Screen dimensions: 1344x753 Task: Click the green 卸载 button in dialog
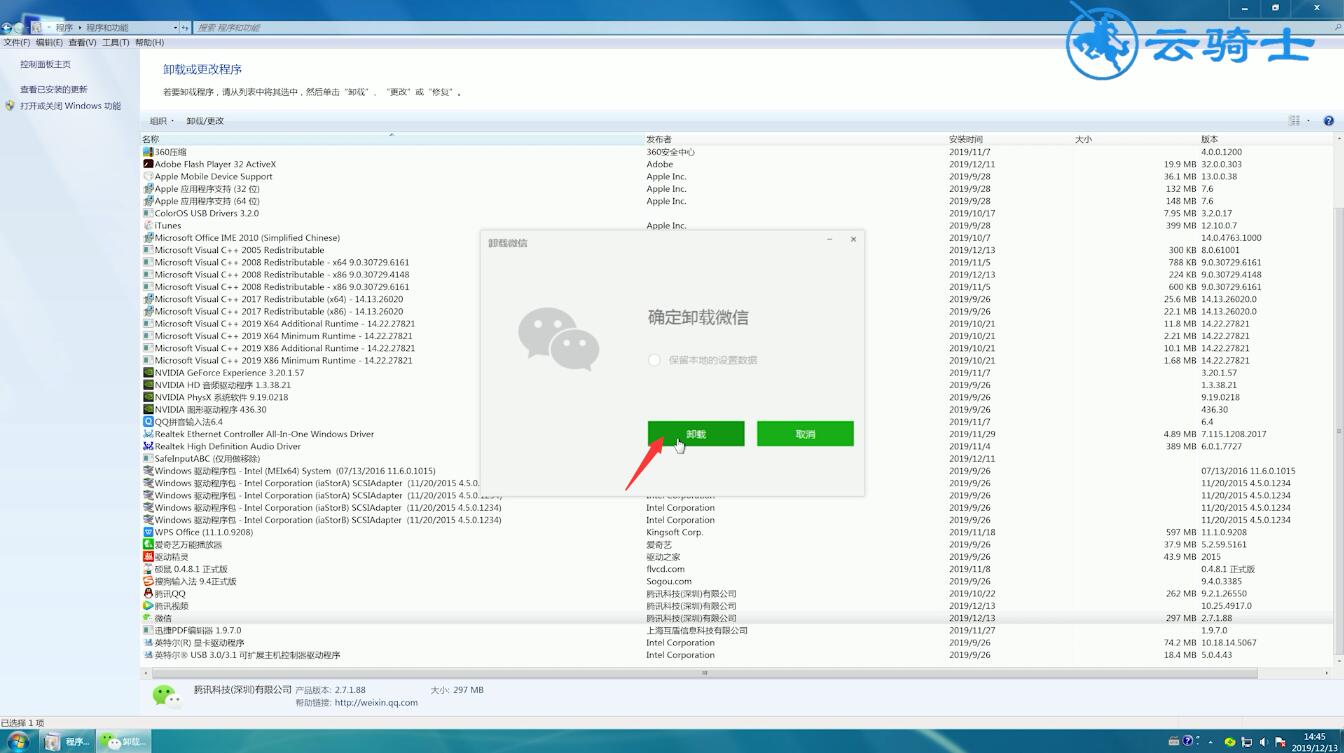[x=696, y=433]
